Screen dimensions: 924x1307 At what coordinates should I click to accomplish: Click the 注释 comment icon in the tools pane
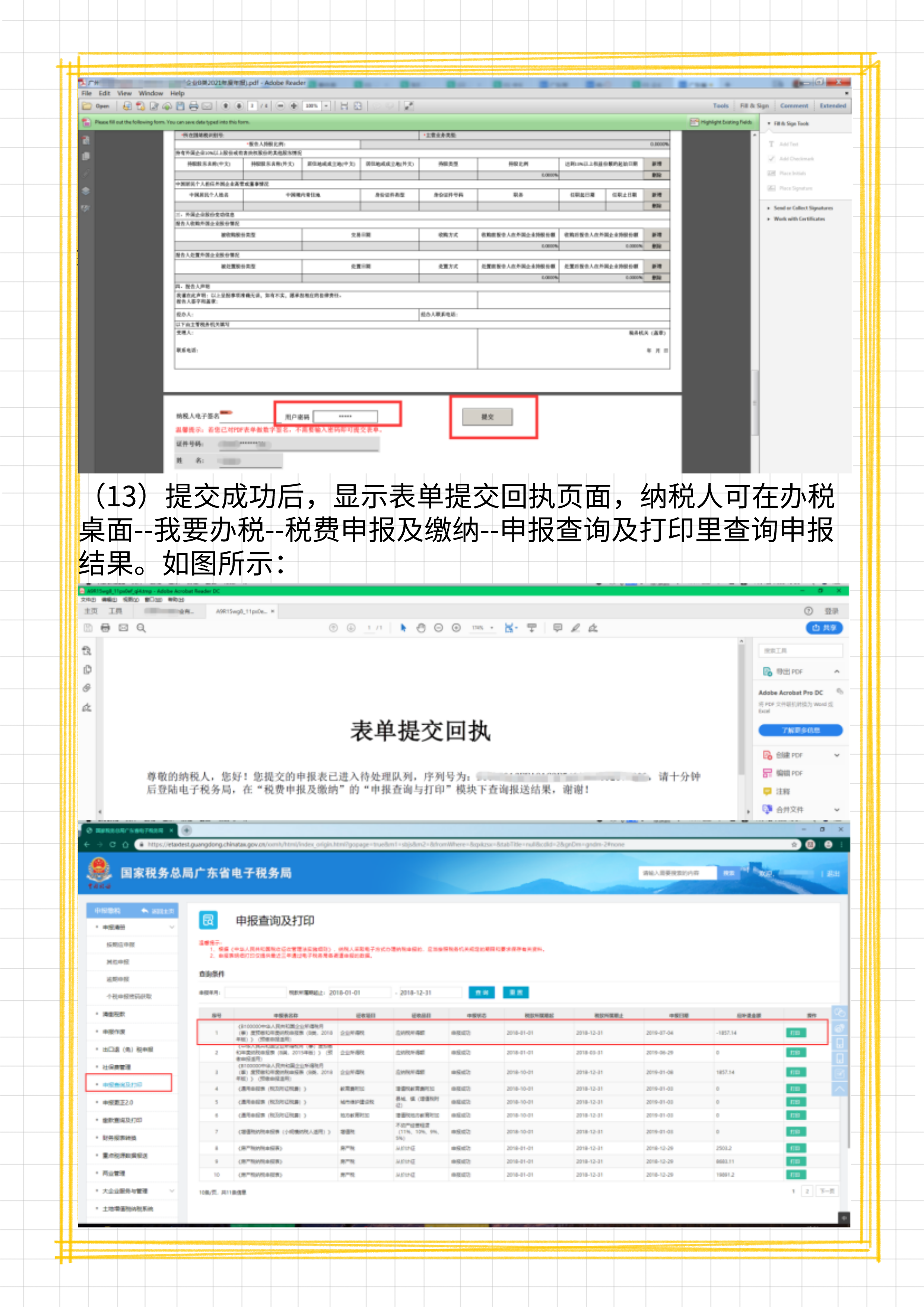(x=768, y=792)
